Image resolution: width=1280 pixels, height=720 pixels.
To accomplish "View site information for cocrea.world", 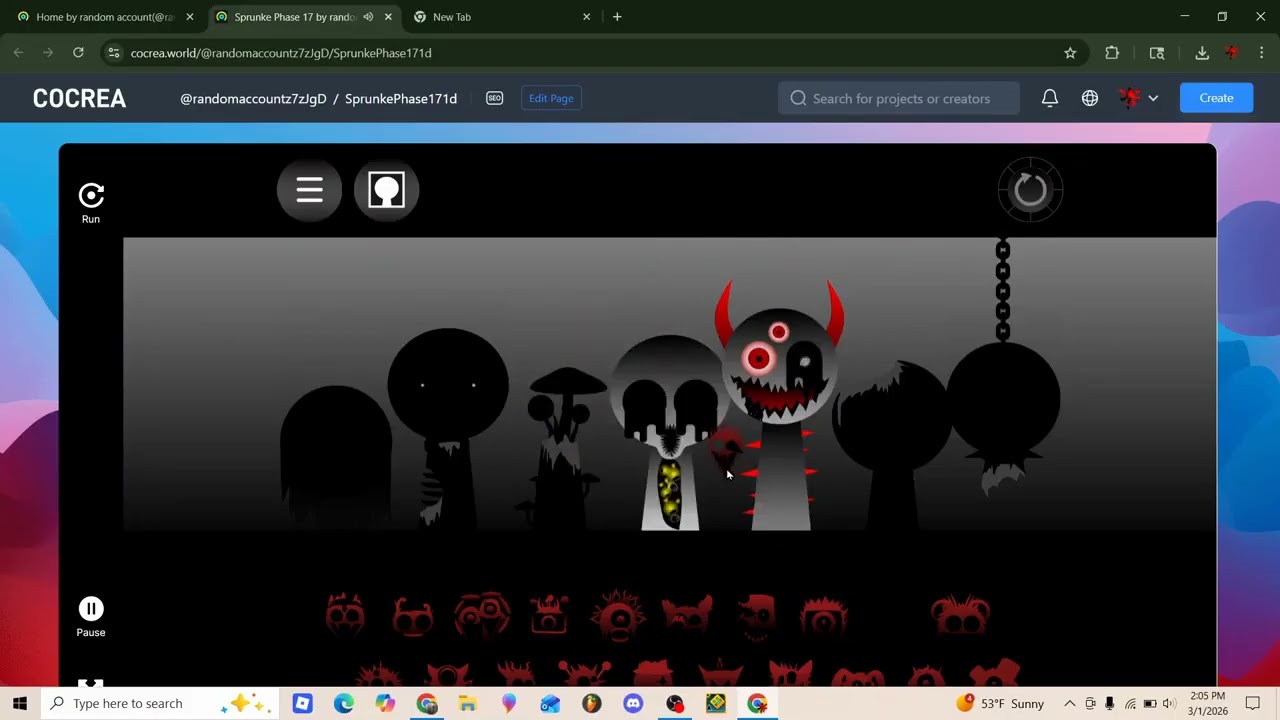I will (113, 53).
